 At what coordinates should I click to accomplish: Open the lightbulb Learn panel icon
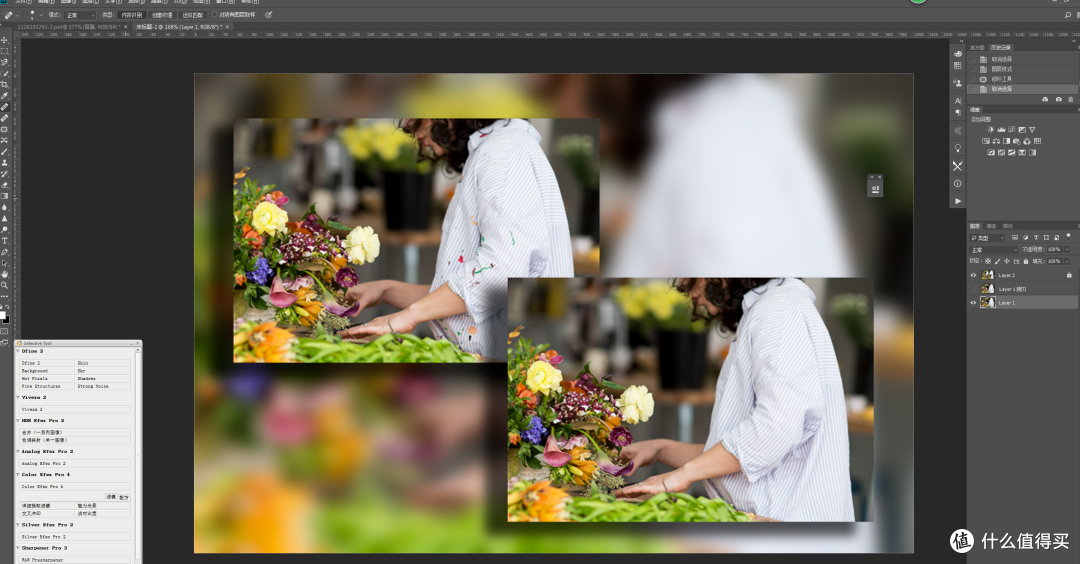pyautogui.click(x=957, y=148)
